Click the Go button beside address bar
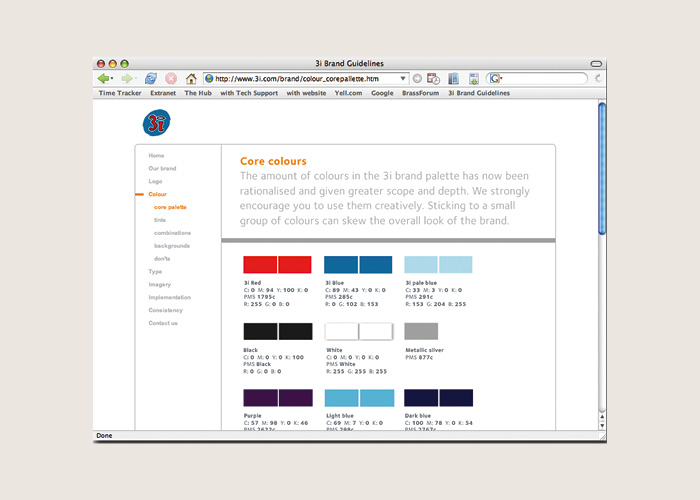Screen dimensions: 700x500 click(417, 79)
